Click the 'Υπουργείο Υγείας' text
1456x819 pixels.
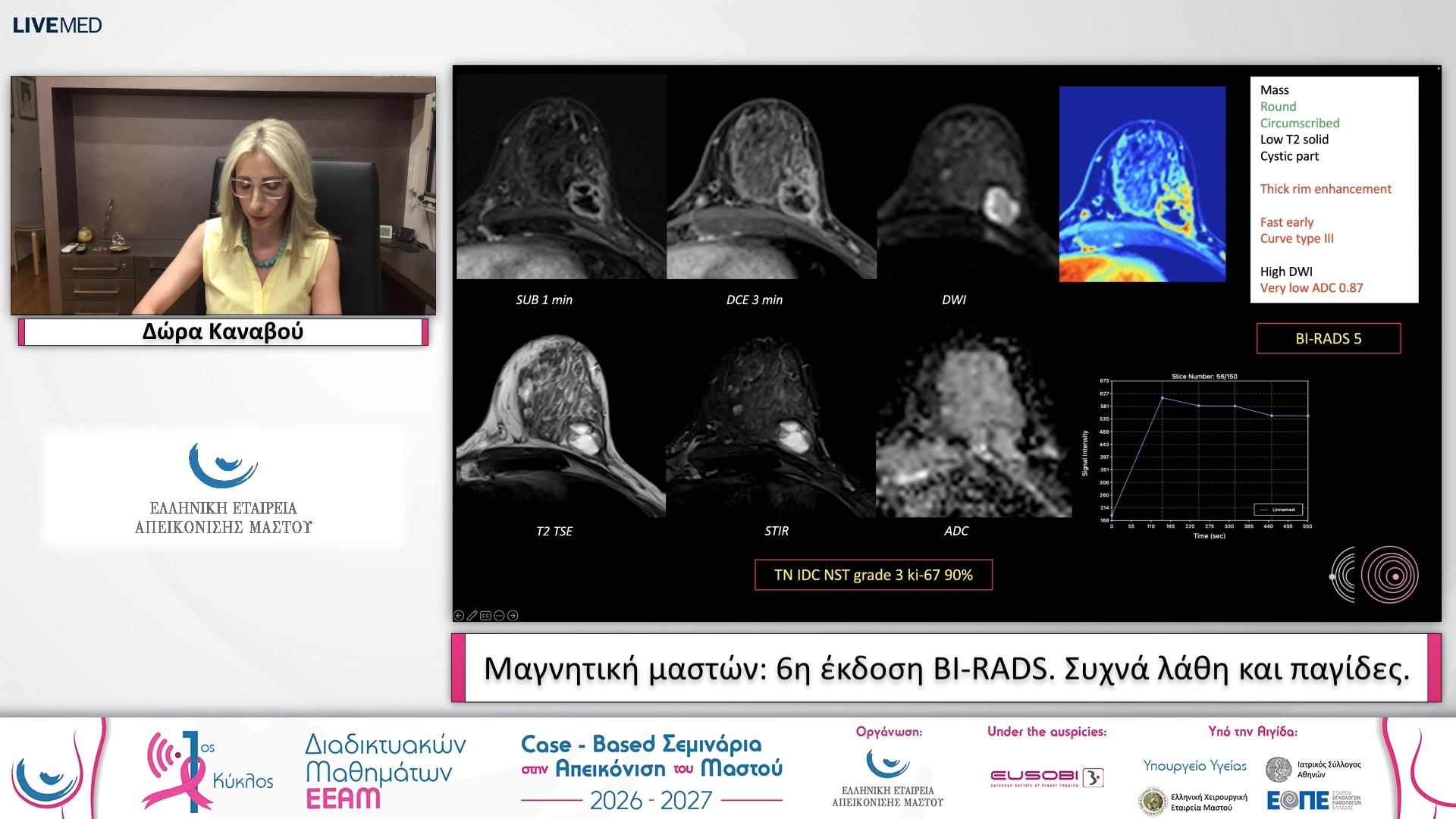[1195, 766]
